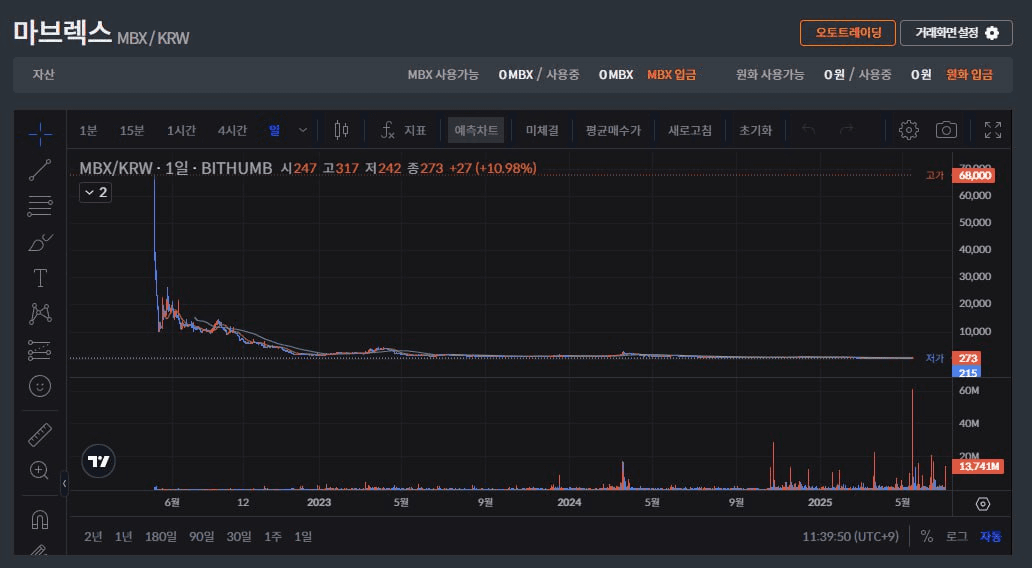Screen dimensions: 1032x568
Task: Click the 마브렉스 coin title
Action: (62, 32)
